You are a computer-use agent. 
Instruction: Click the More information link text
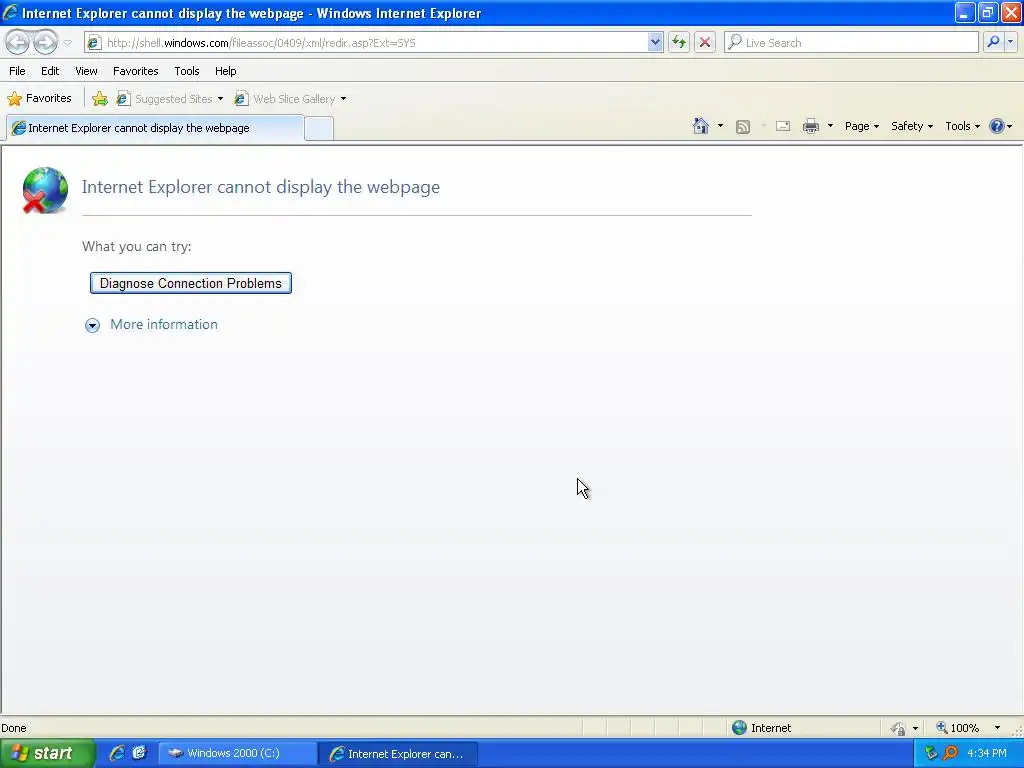164,325
